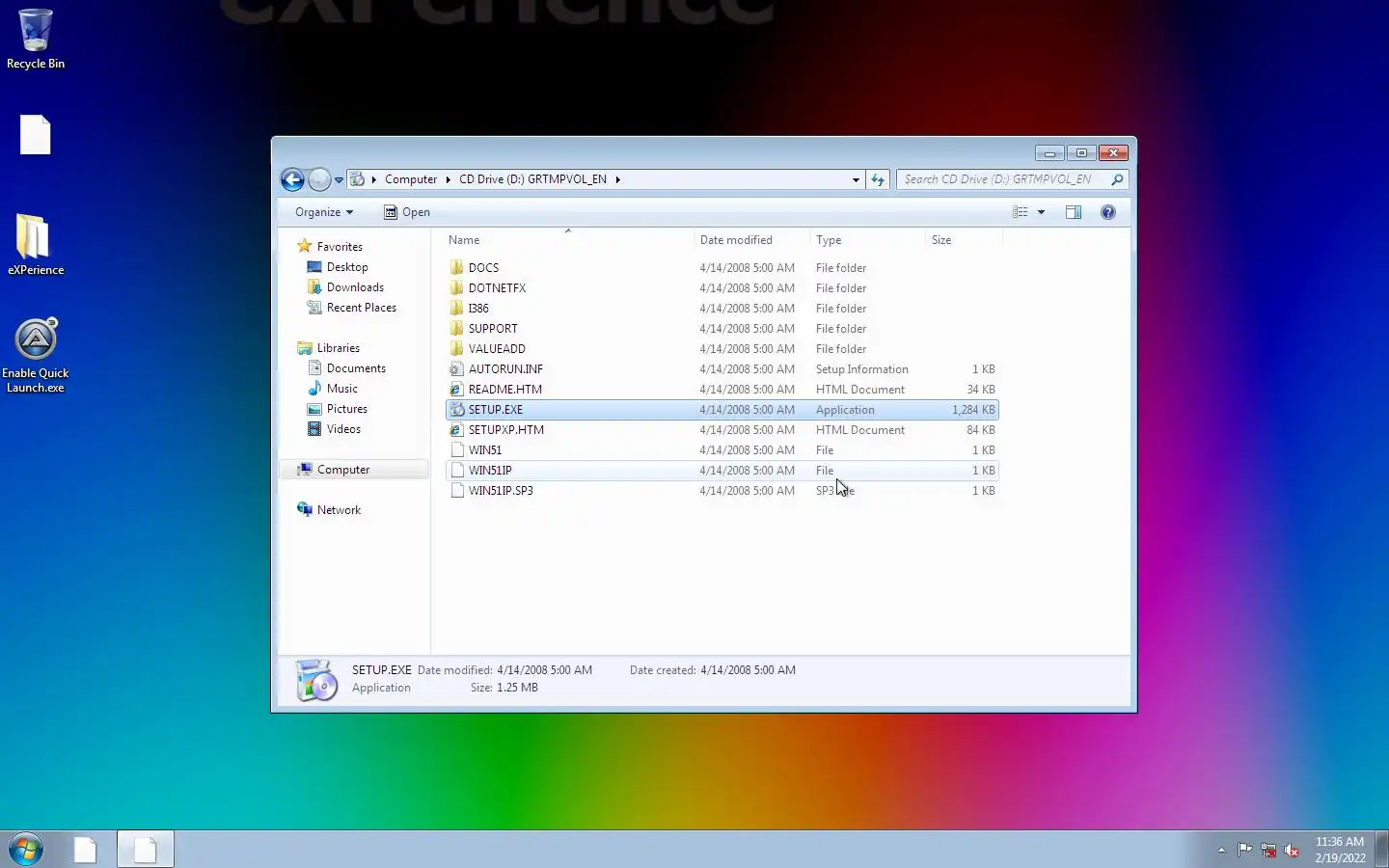Click the active Explorer taskbar button

[x=146, y=850]
